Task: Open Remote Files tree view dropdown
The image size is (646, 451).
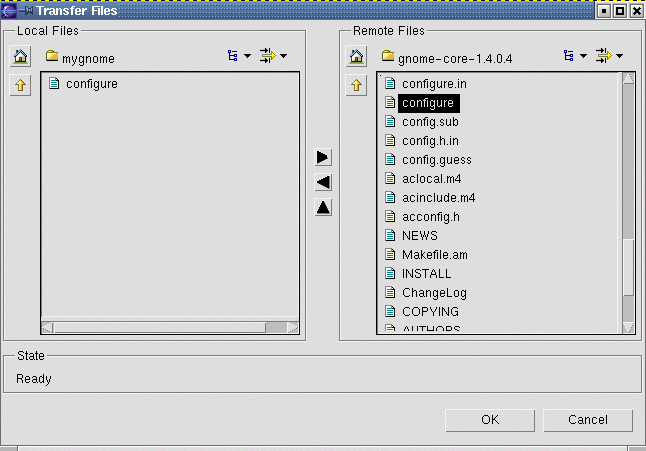Action: coord(575,57)
